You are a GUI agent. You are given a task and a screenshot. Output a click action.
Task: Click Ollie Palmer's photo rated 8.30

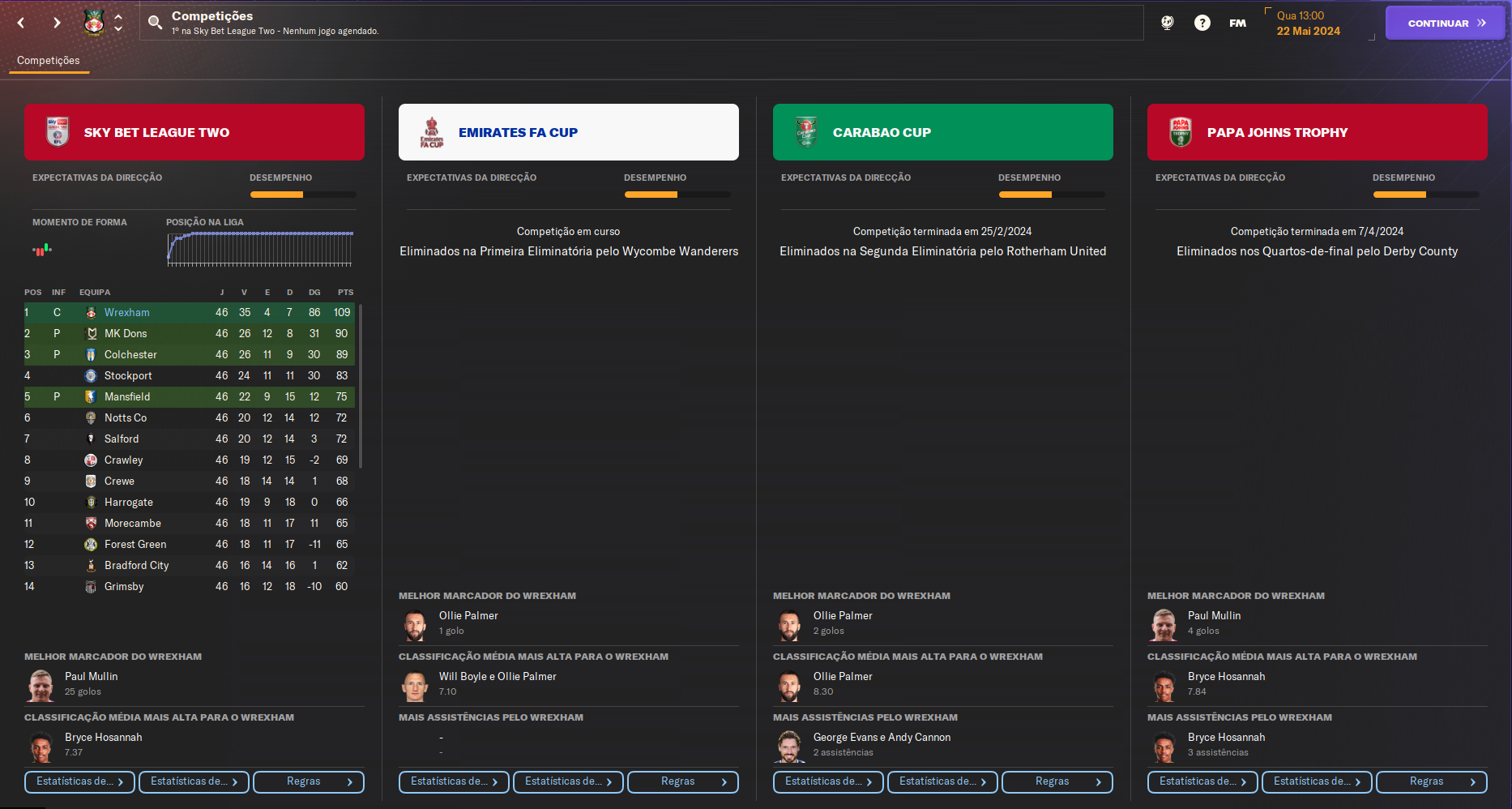coord(789,686)
